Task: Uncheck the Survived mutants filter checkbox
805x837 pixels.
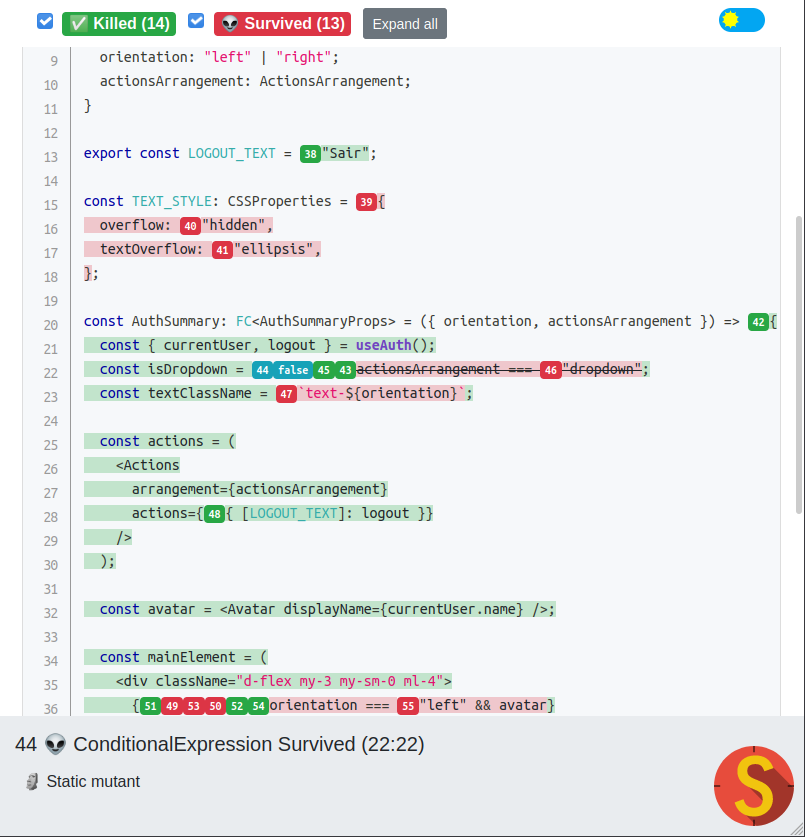Action: (196, 21)
